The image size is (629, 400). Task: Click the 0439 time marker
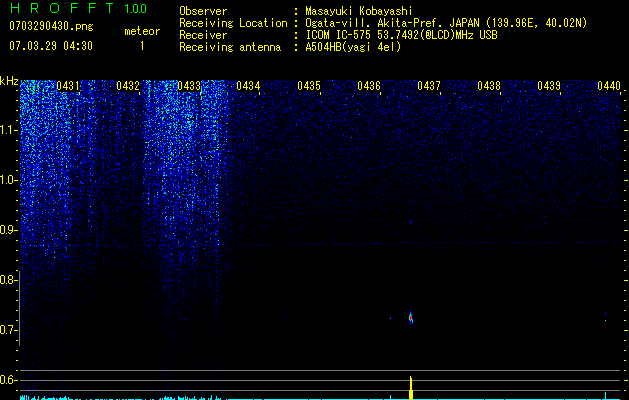tap(549, 86)
